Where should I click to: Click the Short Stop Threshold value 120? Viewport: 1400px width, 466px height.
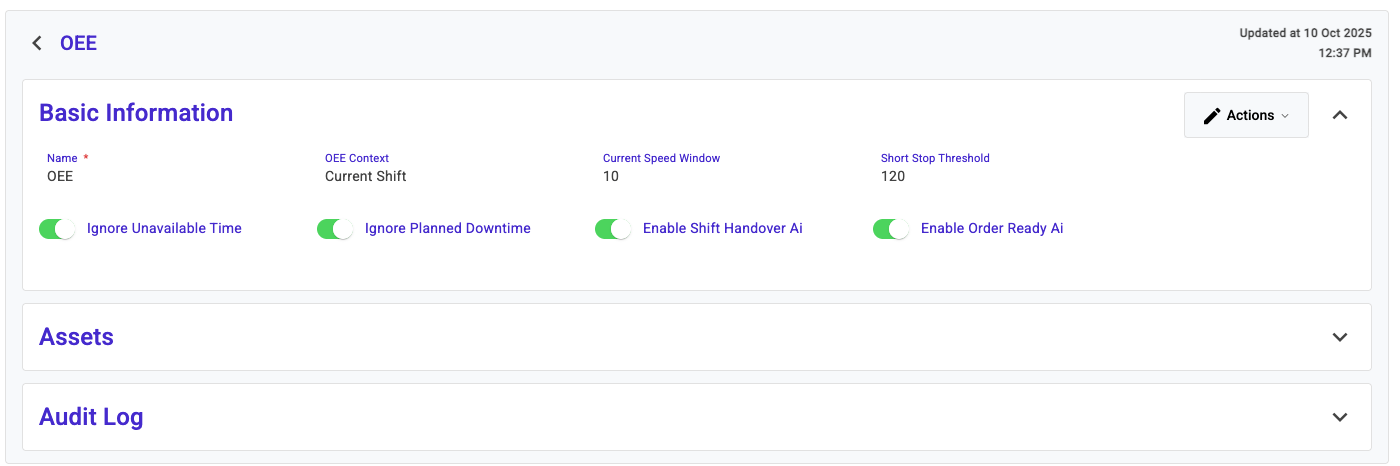tap(893, 176)
